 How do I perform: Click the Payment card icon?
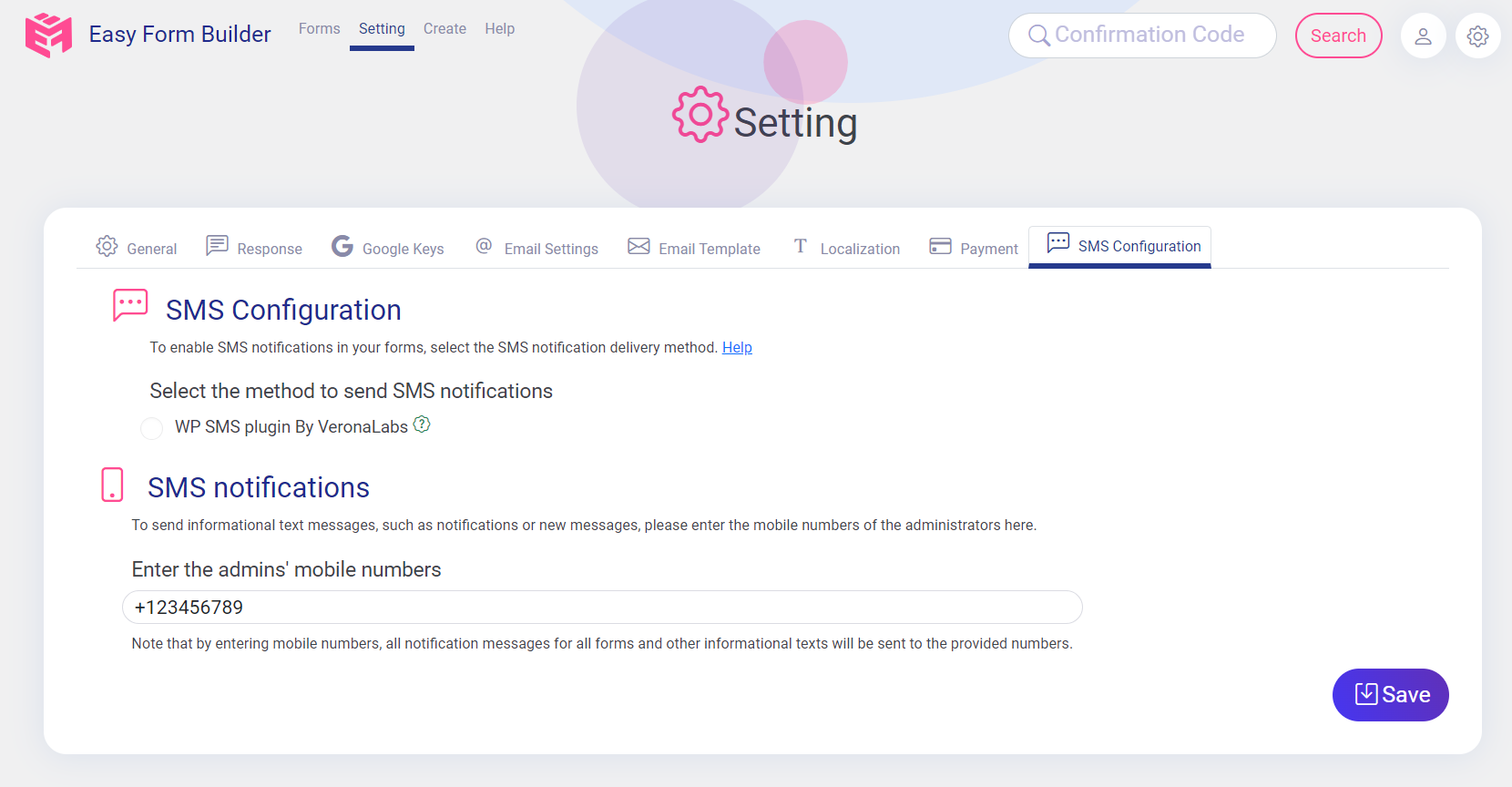pyautogui.click(x=940, y=246)
